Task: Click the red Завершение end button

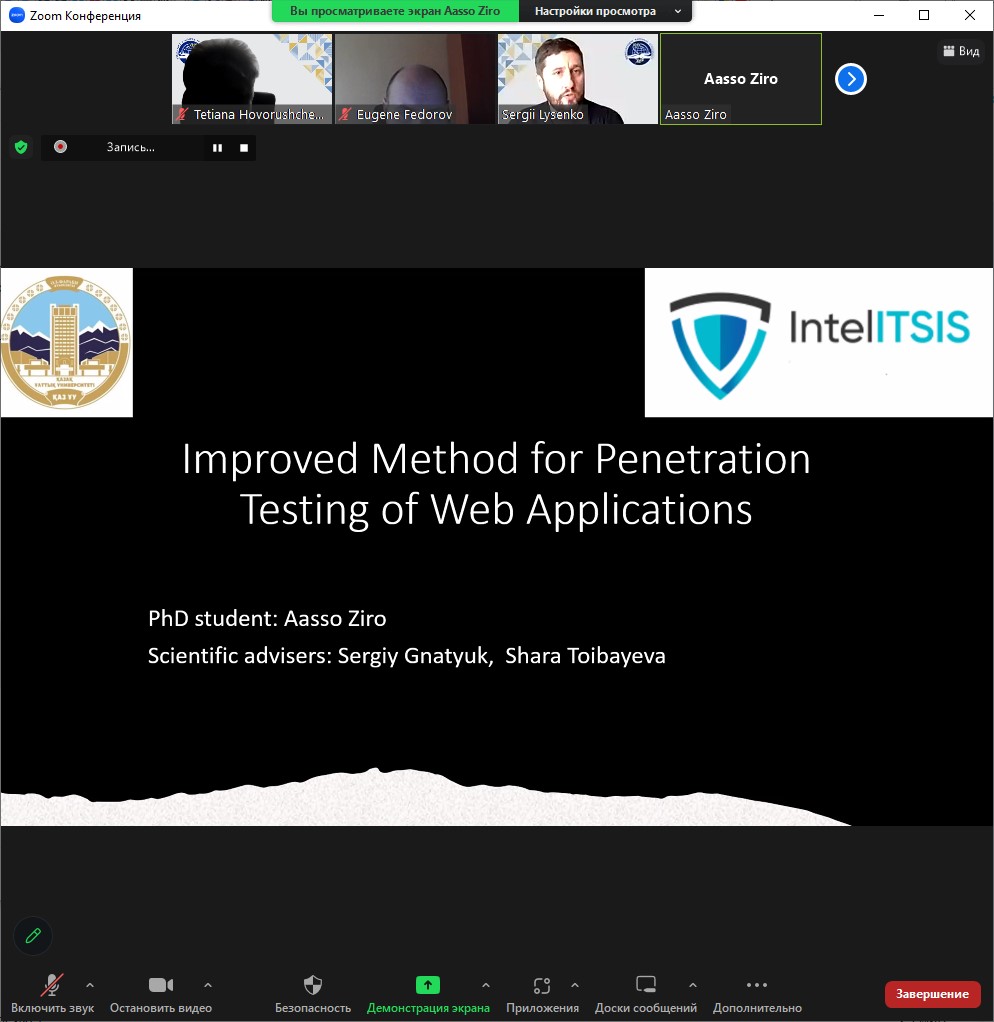Action: (x=932, y=993)
